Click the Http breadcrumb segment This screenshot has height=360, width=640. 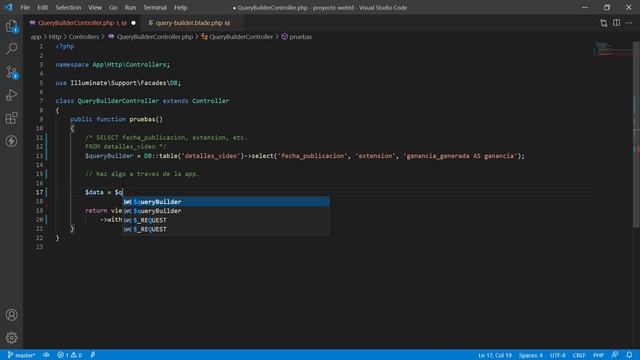[x=55, y=37]
